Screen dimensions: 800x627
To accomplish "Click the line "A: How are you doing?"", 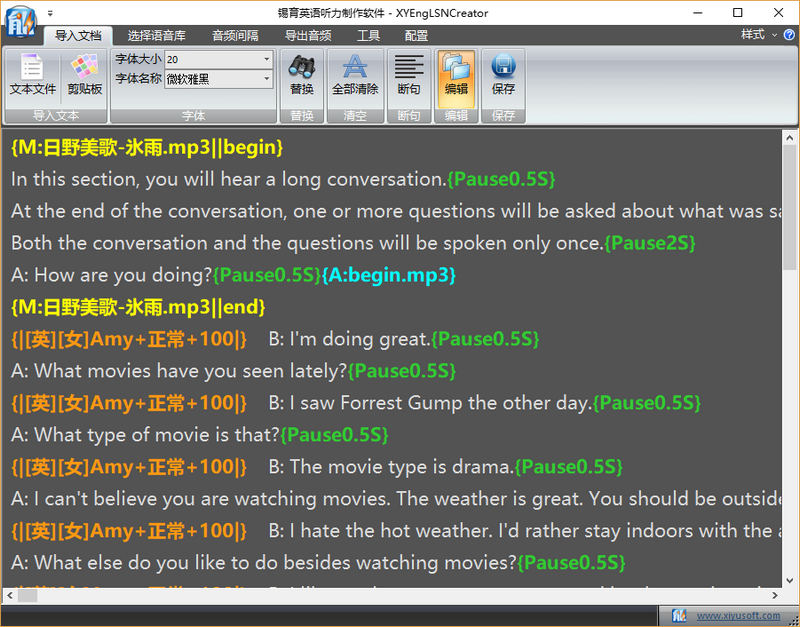I will tap(111, 275).
